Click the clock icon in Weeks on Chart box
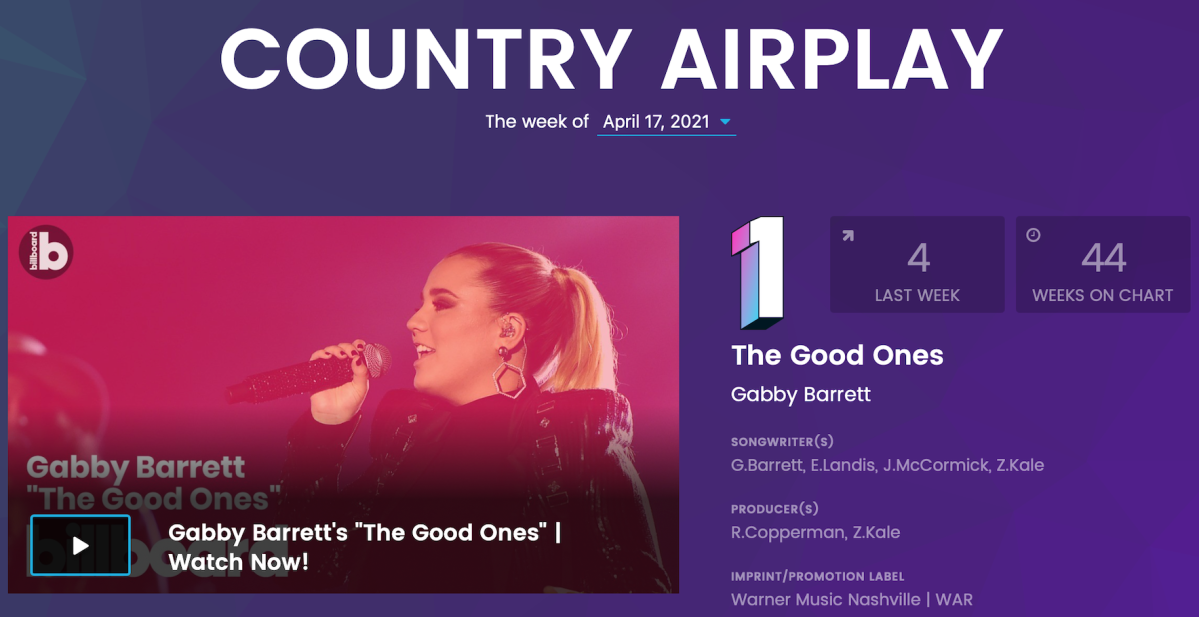This screenshot has width=1199, height=617. click(1033, 235)
